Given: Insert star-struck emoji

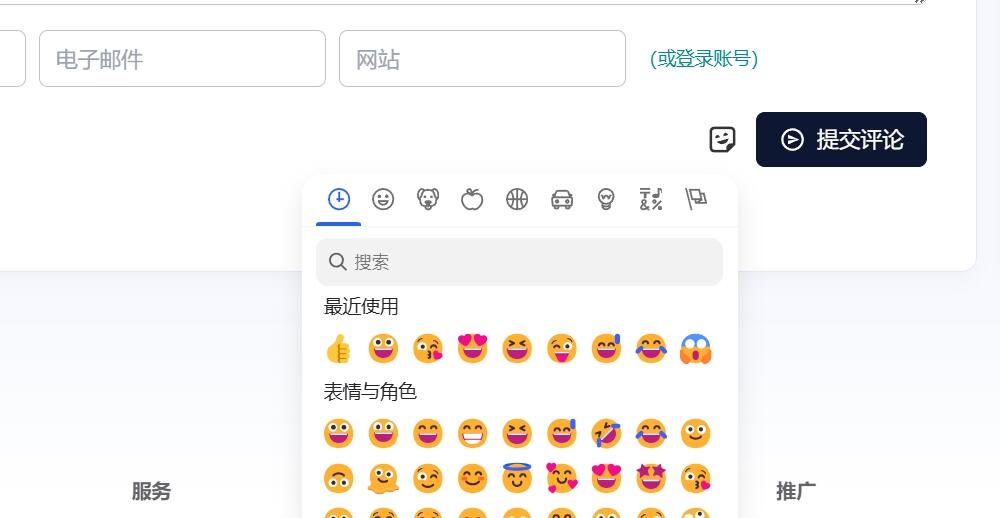Looking at the screenshot, I should (x=651, y=478).
